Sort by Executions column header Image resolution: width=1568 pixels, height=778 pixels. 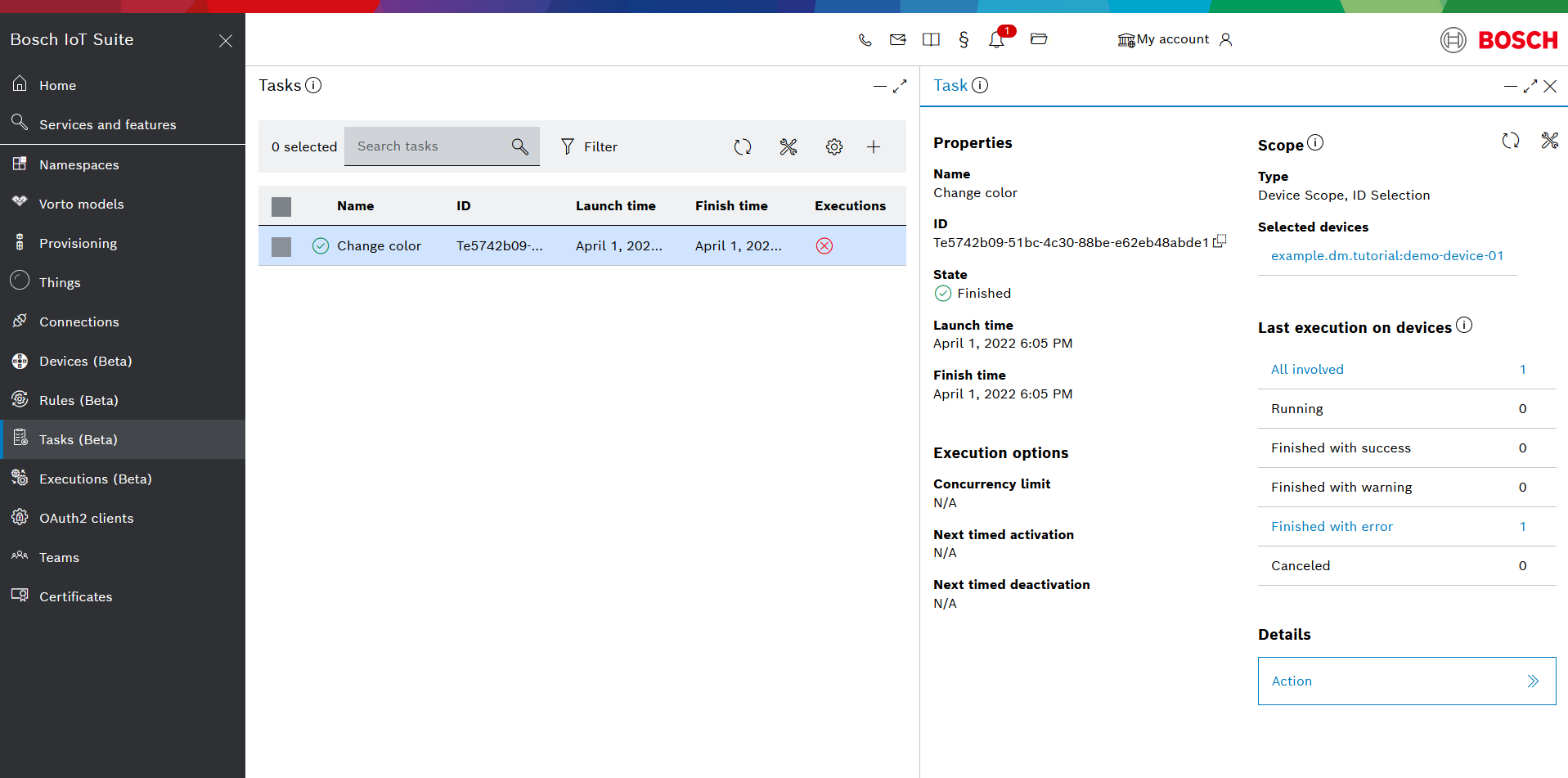(851, 206)
